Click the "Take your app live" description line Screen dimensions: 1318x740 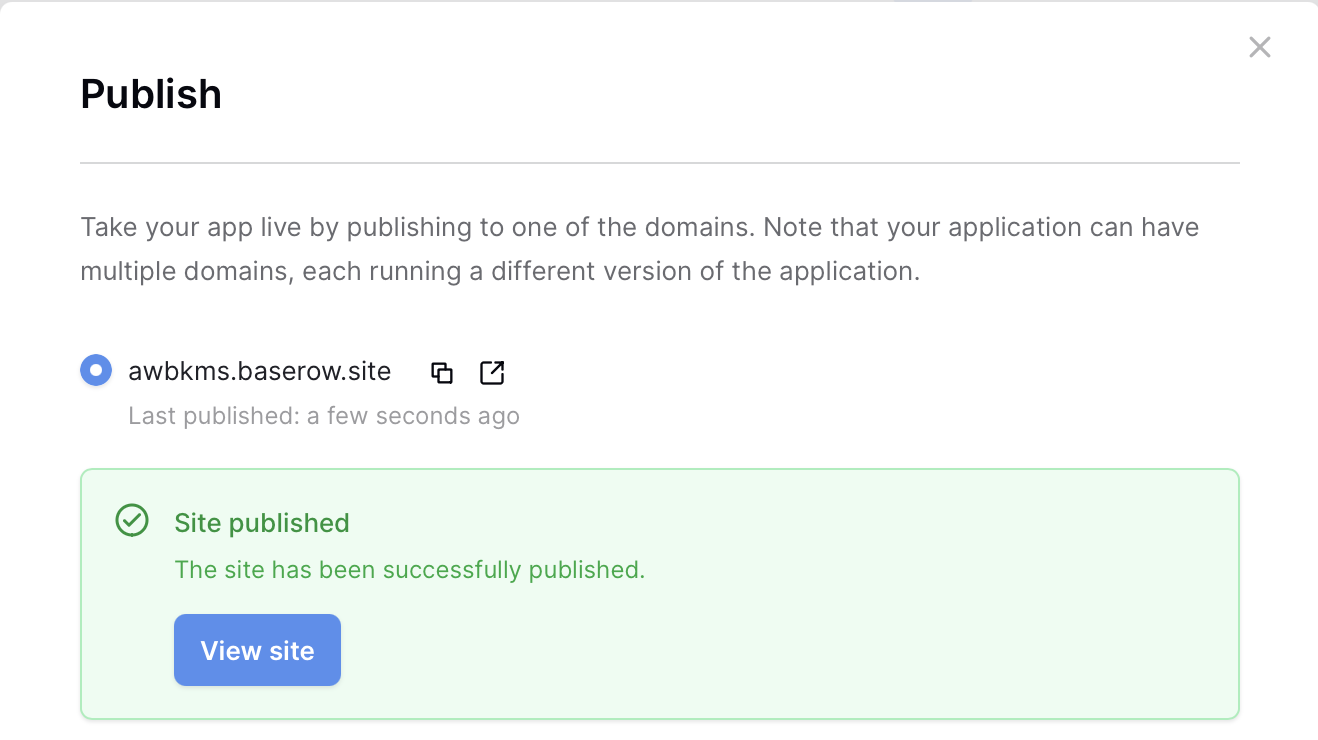(x=639, y=227)
